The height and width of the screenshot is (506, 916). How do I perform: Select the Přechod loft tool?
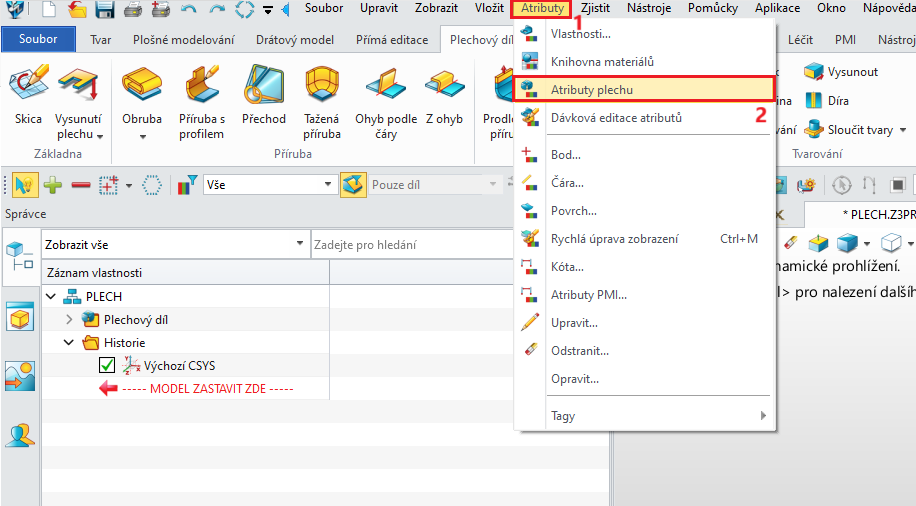(x=264, y=95)
